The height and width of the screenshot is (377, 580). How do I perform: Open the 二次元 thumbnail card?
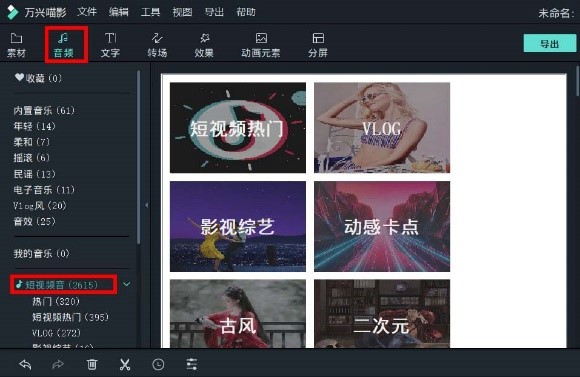(382, 314)
